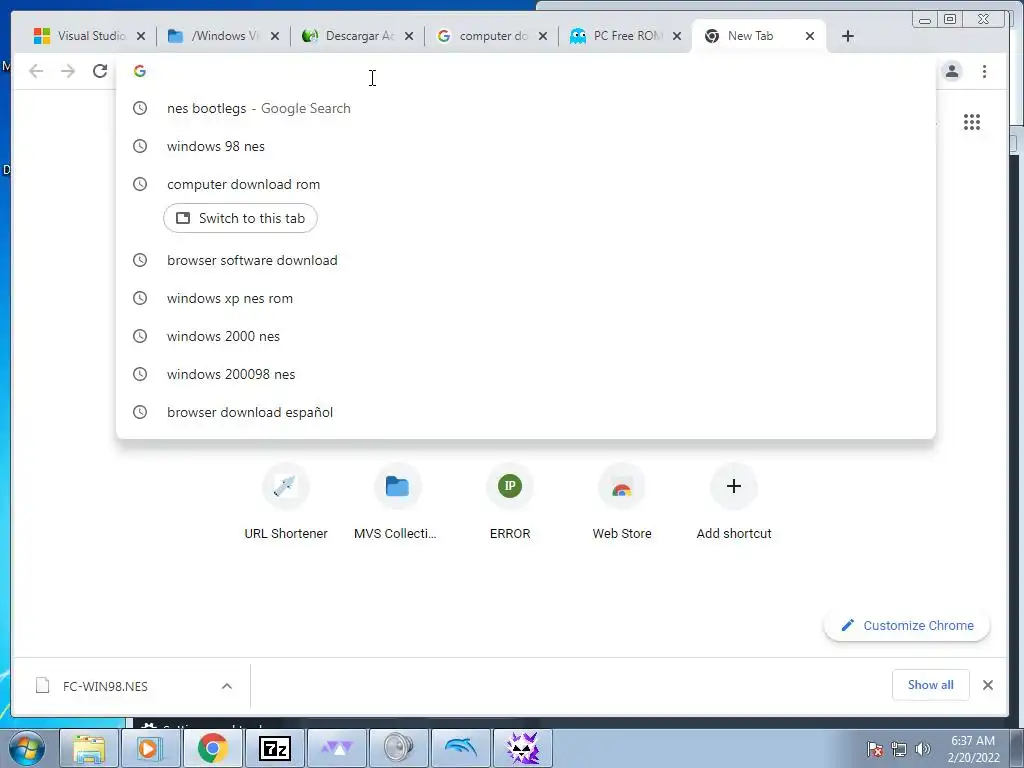1024x768 pixels.
Task: Choose the 'windows 98 nes' suggestion
Action: (526, 146)
